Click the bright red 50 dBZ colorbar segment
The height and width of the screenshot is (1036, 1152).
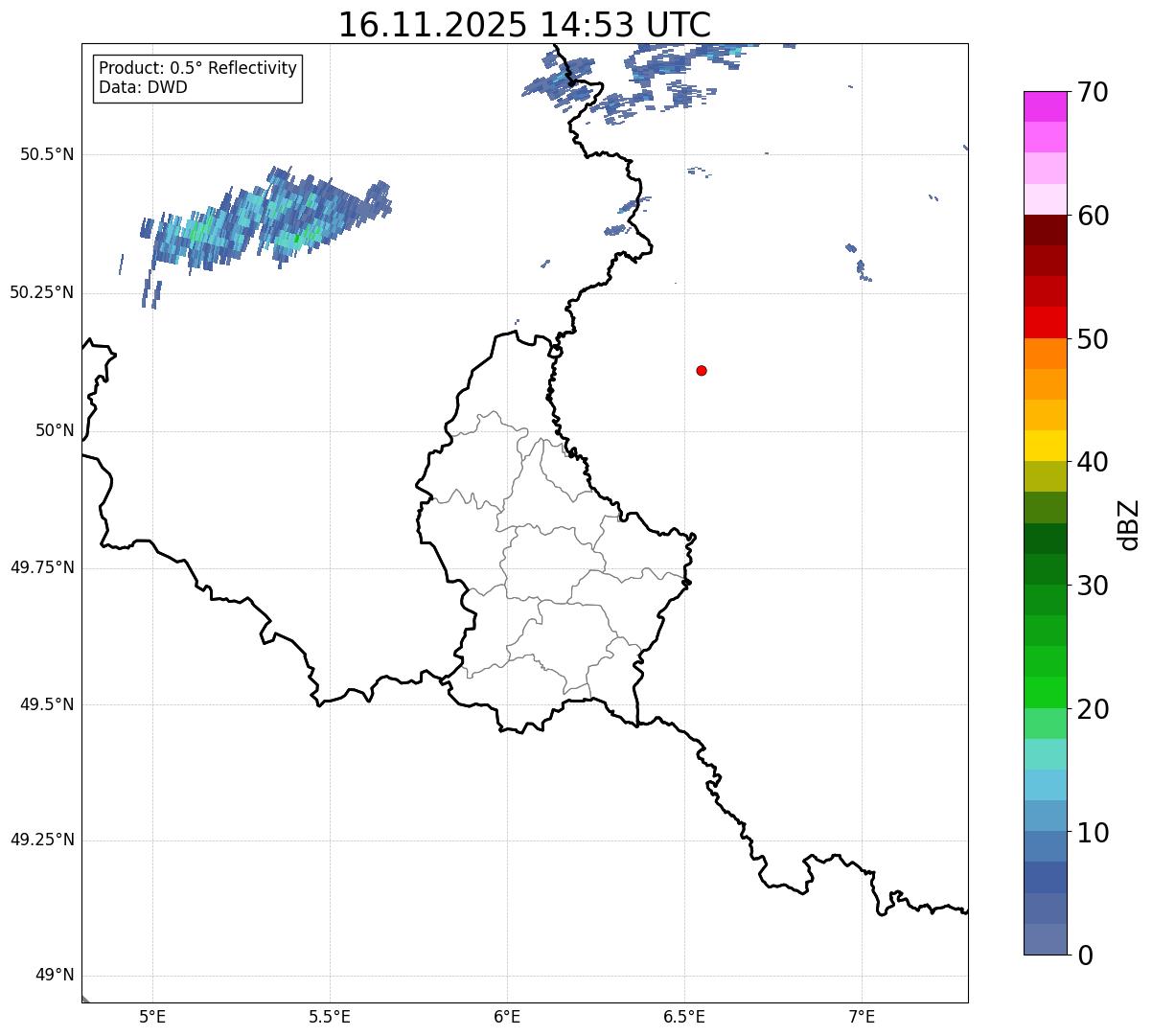pos(1046,322)
